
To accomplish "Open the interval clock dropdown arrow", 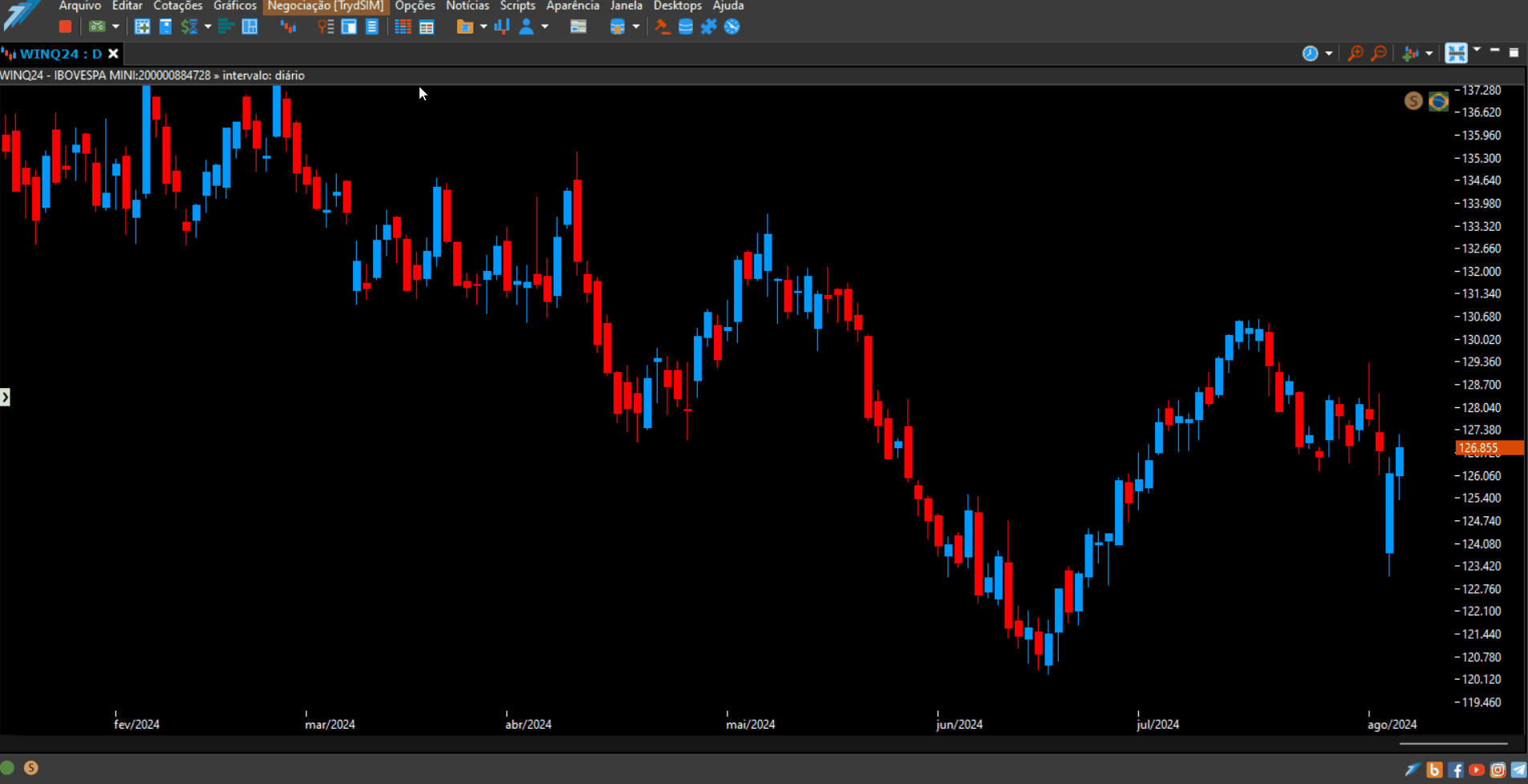I will 1329,54.
